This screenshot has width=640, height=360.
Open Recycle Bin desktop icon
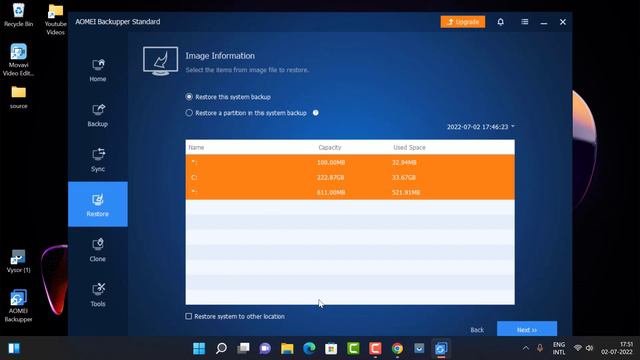pos(18,15)
